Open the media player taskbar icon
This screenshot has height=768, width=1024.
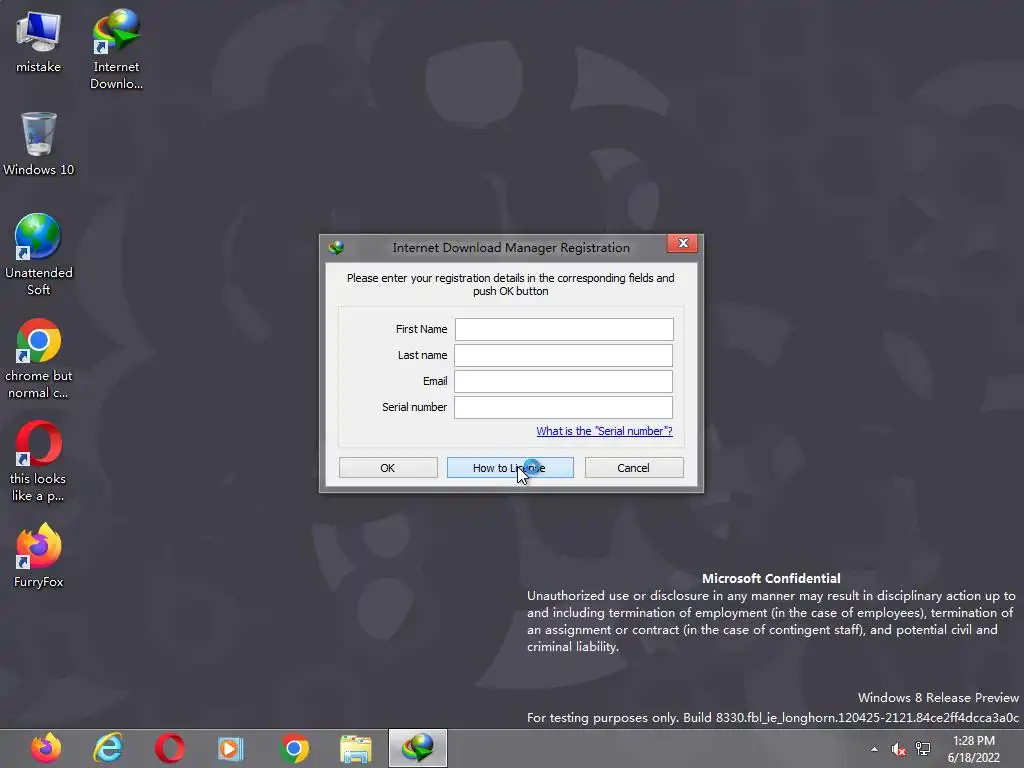[231, 748]
